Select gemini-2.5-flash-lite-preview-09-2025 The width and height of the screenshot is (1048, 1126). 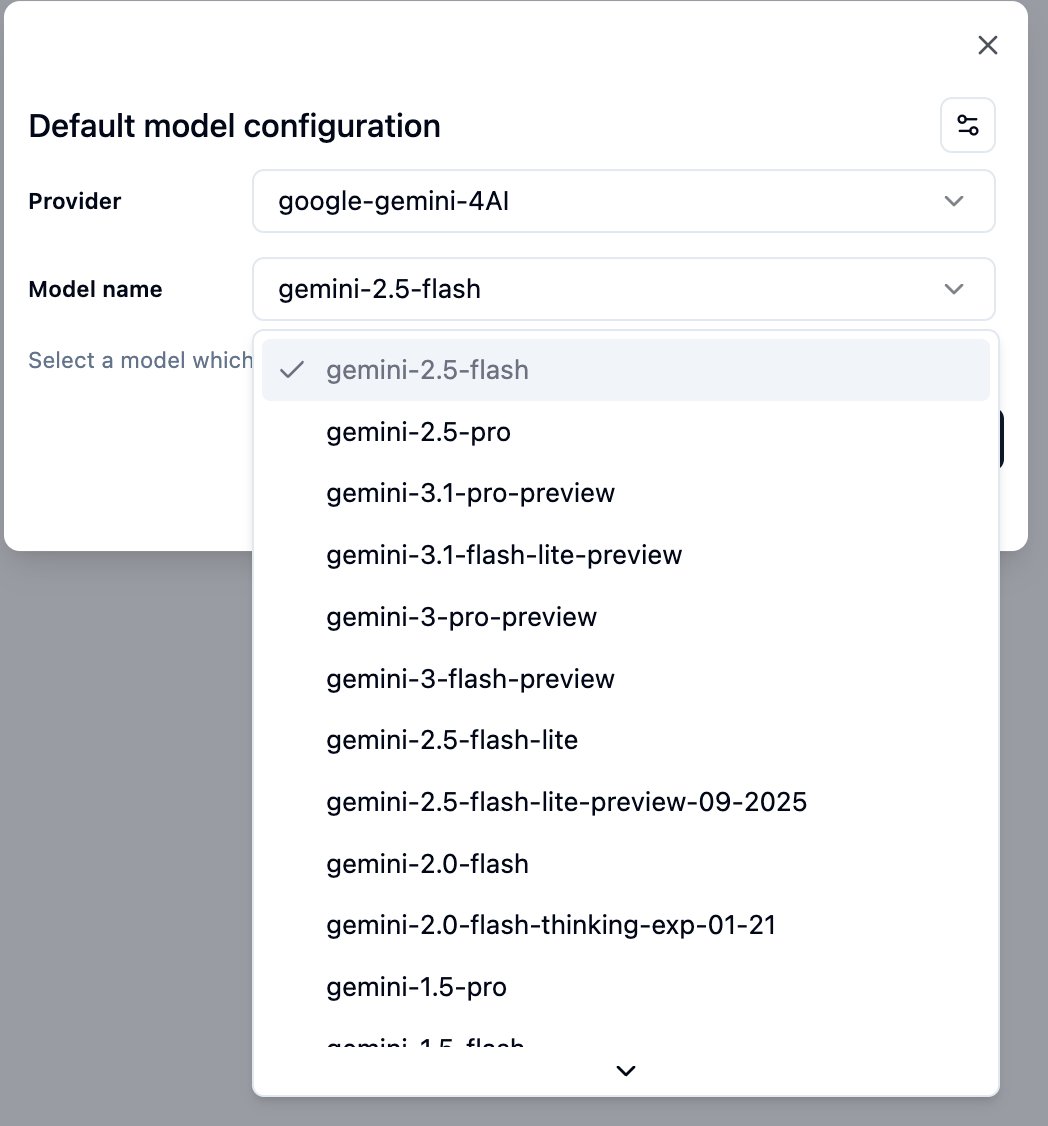(566, 801)
